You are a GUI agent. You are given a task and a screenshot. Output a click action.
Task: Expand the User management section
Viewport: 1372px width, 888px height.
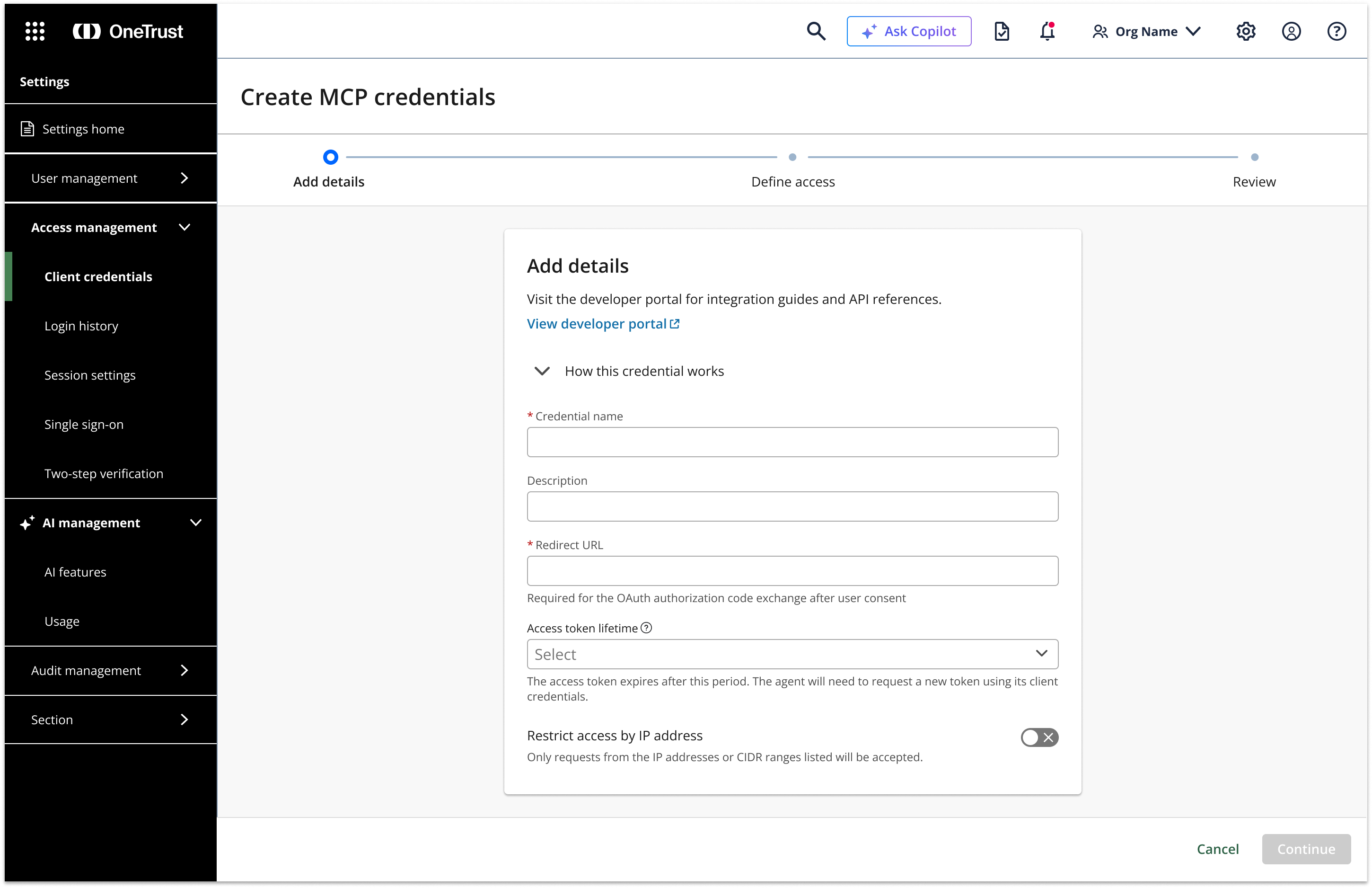[111, 178]
